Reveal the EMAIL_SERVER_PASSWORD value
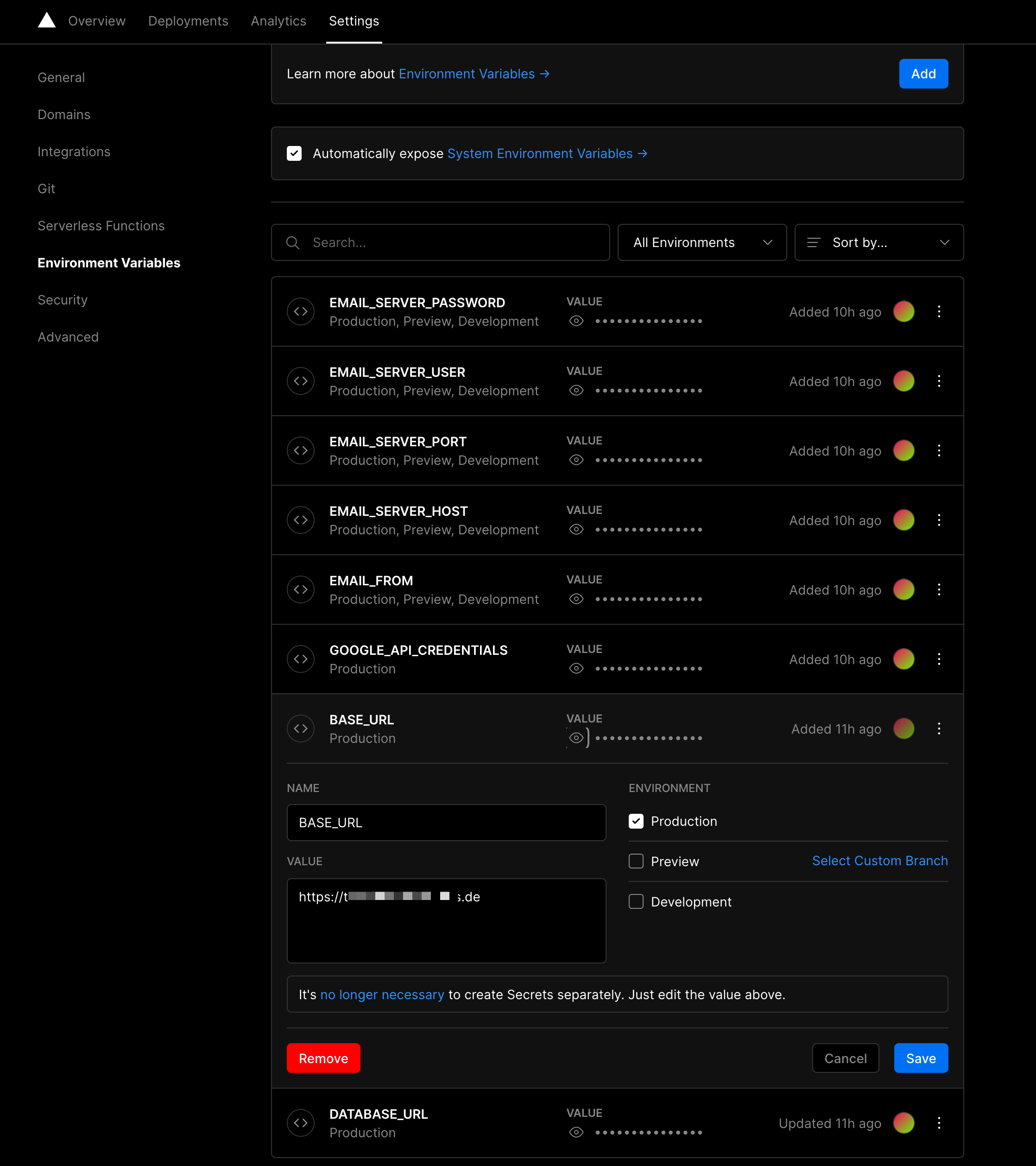This screenshot has width=1036, height=1166. (x=576, y=321)
